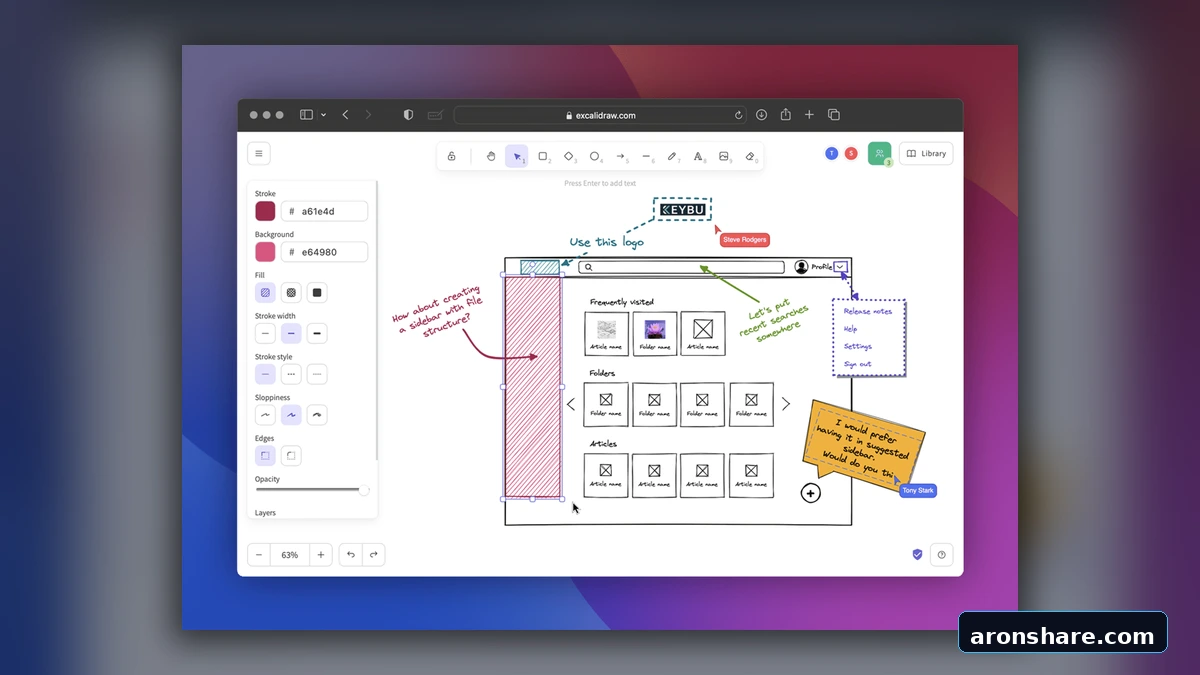Undo the last action

click(351, 554)
